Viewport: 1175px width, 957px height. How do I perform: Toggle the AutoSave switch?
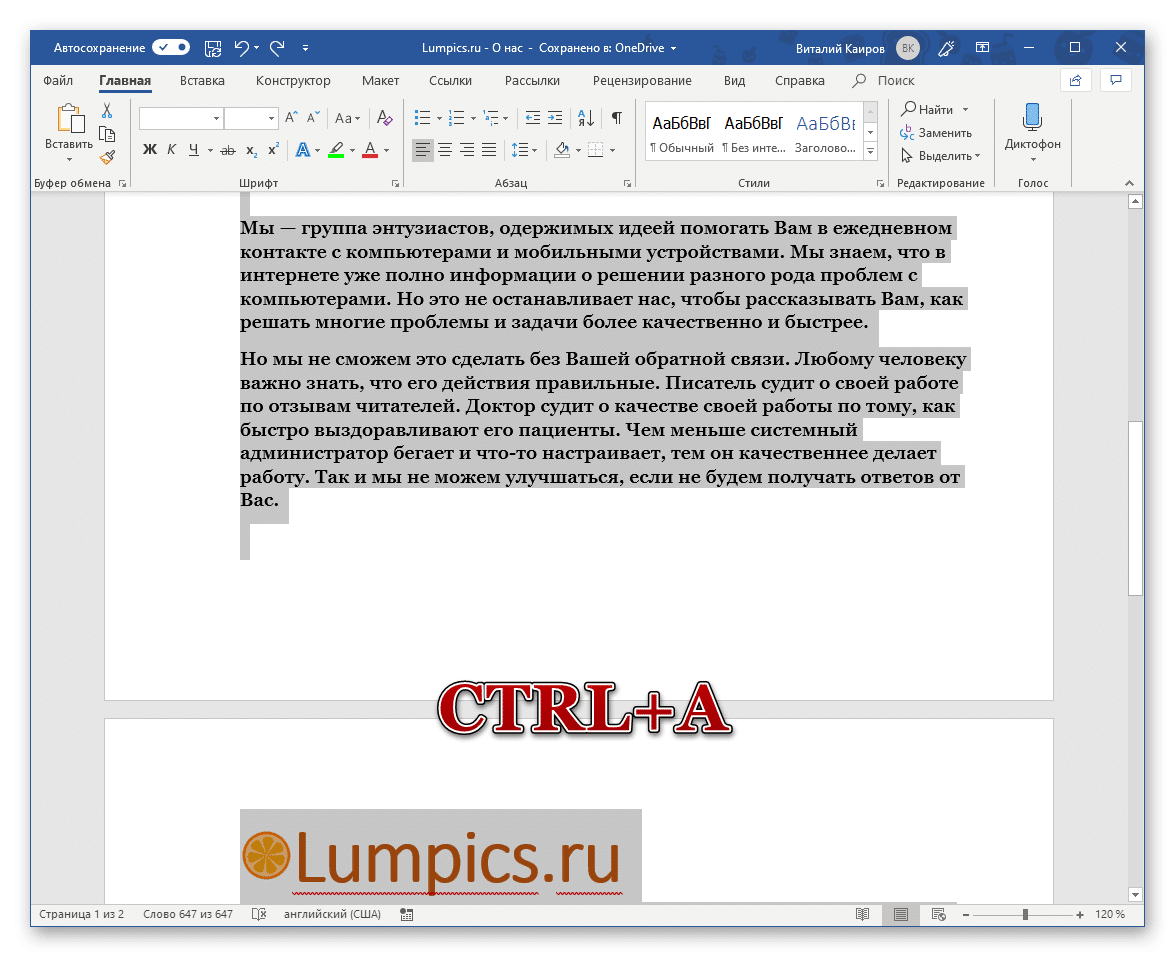tap(171, 47)
